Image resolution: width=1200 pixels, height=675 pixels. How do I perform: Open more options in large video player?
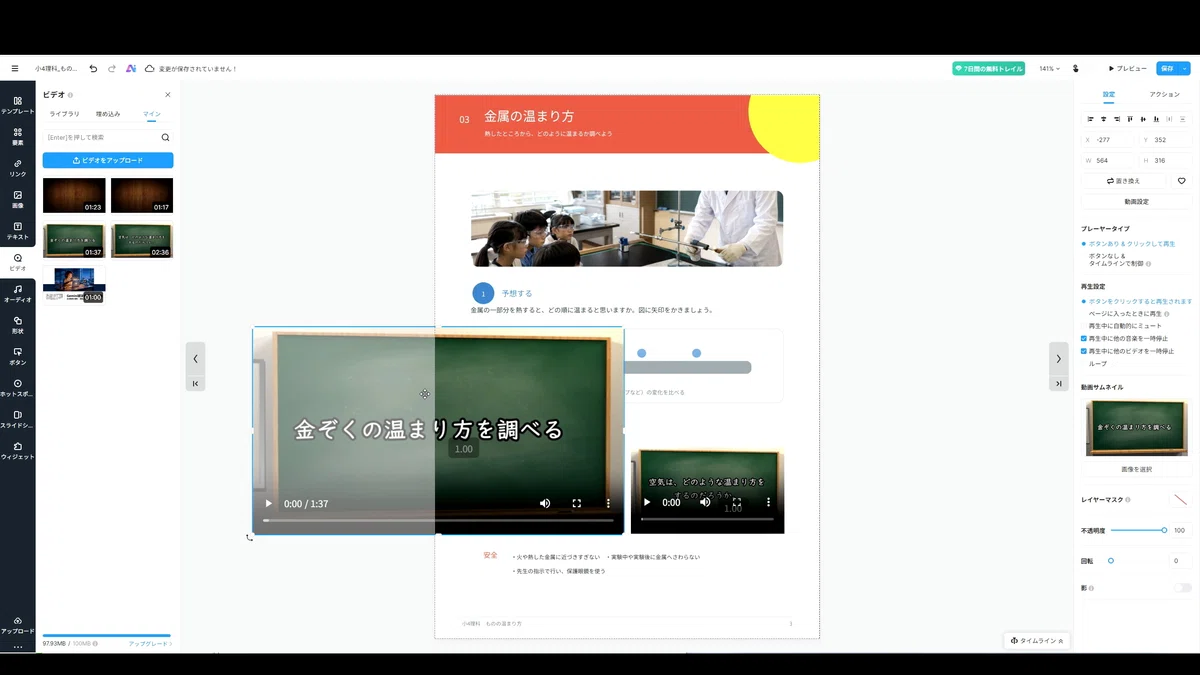click(608, 504)
